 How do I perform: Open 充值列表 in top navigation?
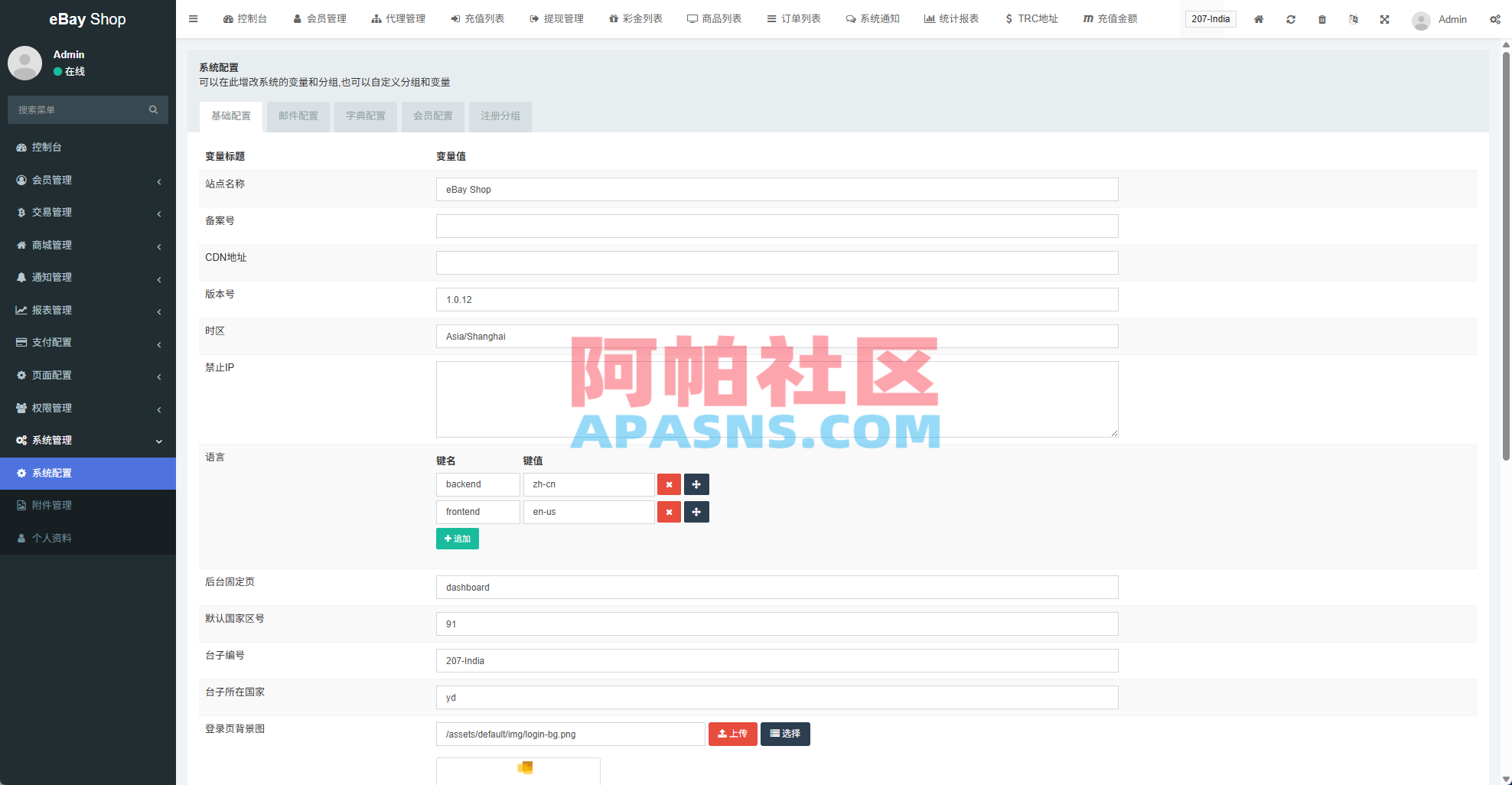coord(477,18)
